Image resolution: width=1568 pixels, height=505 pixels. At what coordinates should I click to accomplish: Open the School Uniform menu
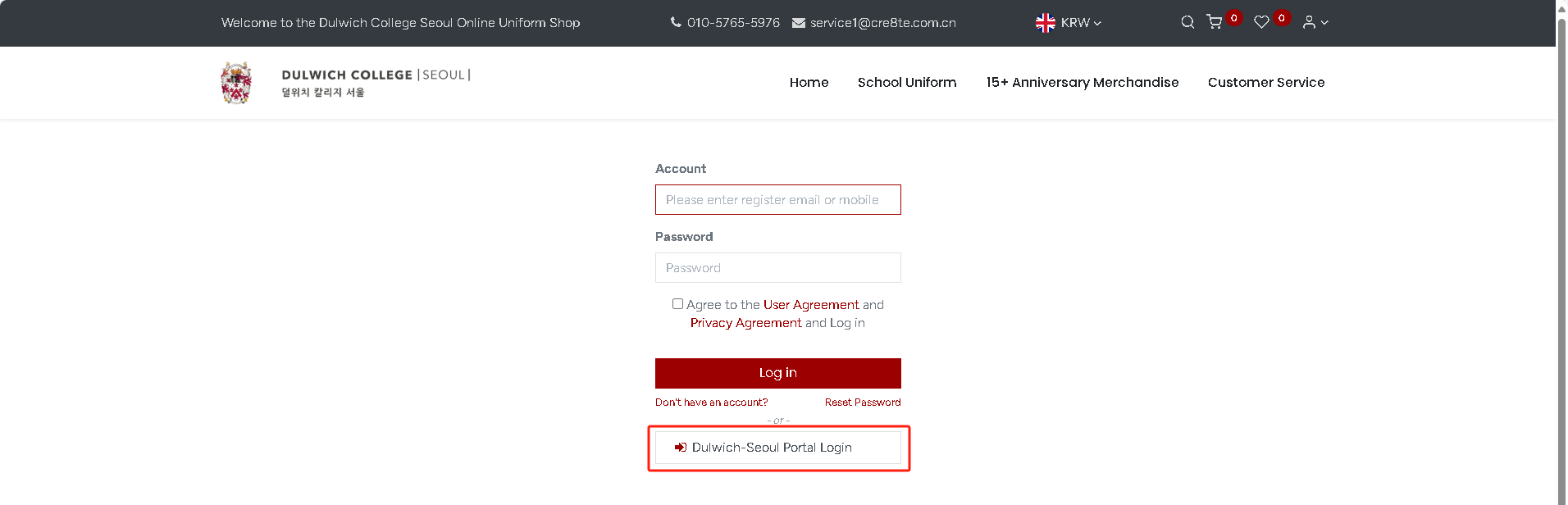pos(907,82)
